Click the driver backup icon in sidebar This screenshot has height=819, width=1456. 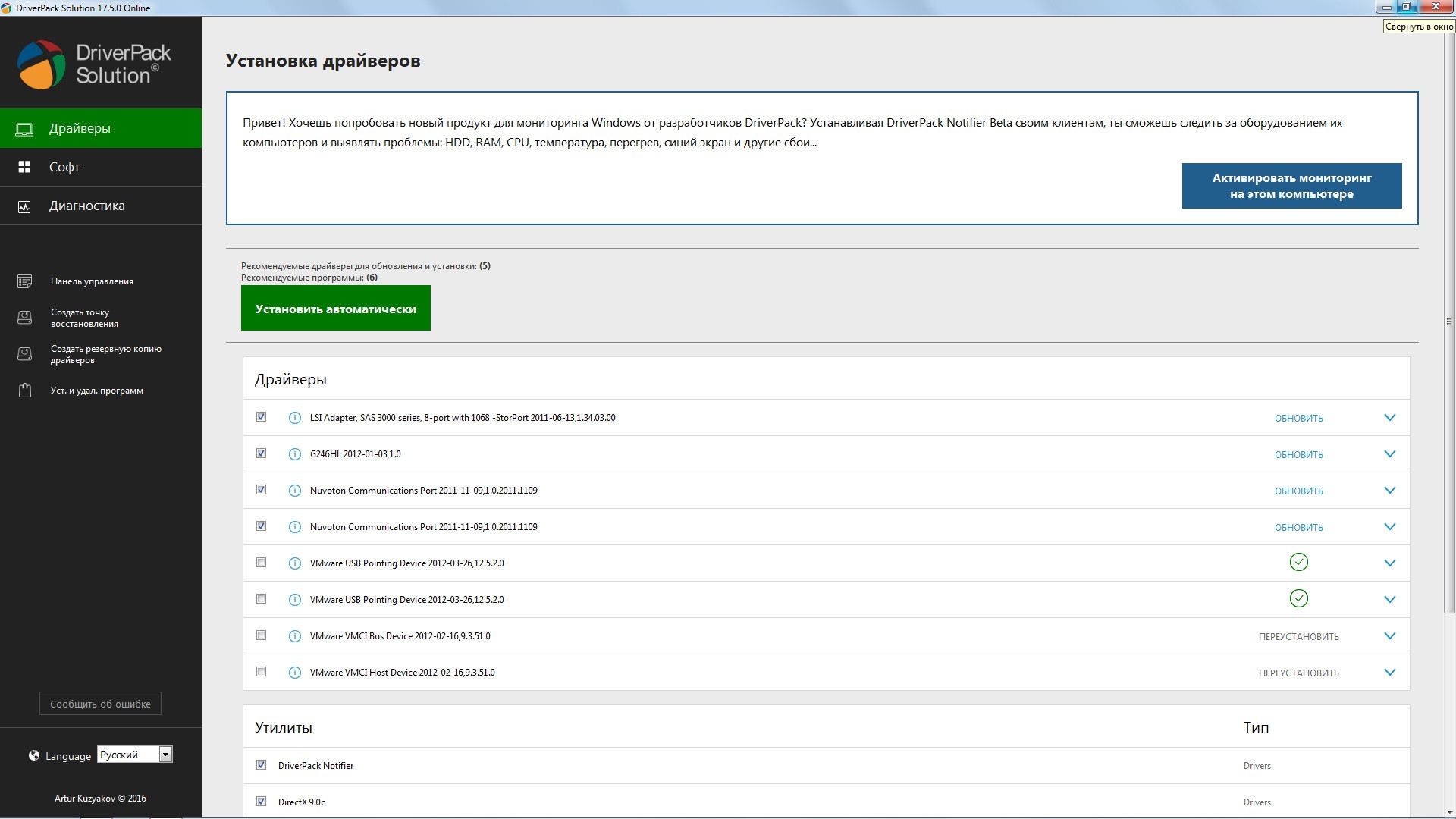tap(24, 354)
